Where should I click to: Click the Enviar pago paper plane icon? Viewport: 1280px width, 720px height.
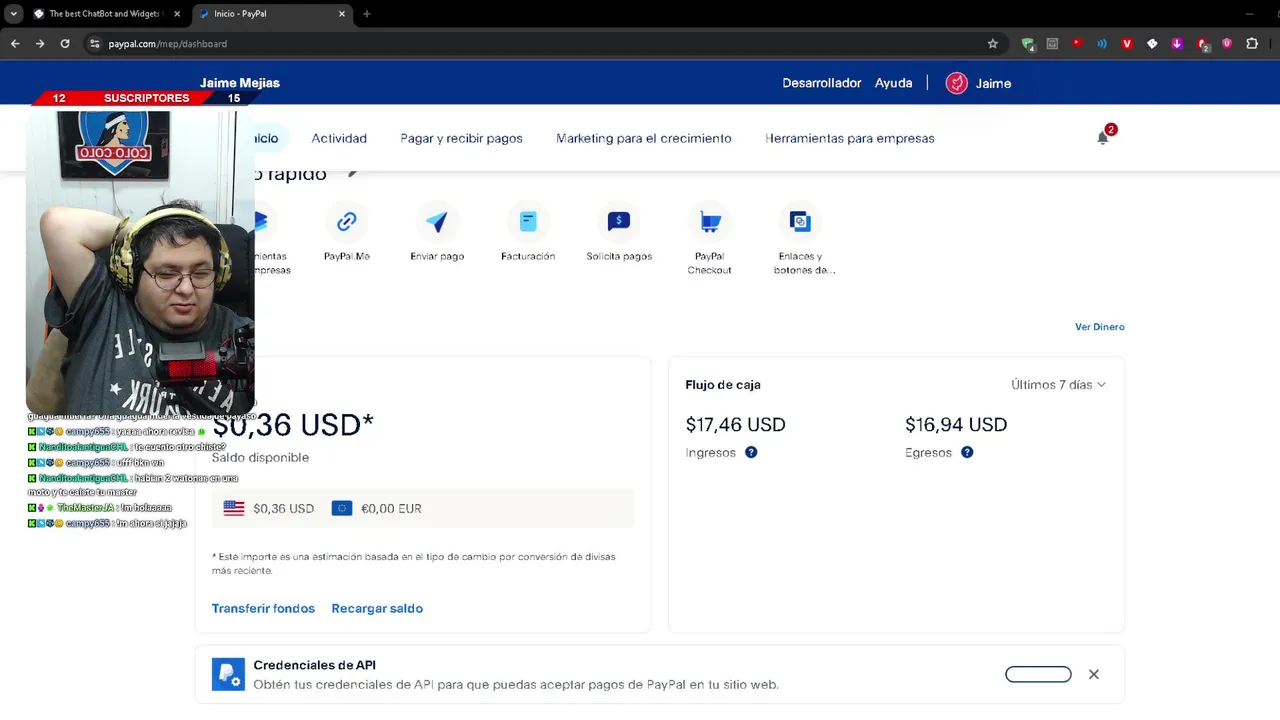click(x=437, y=221)
